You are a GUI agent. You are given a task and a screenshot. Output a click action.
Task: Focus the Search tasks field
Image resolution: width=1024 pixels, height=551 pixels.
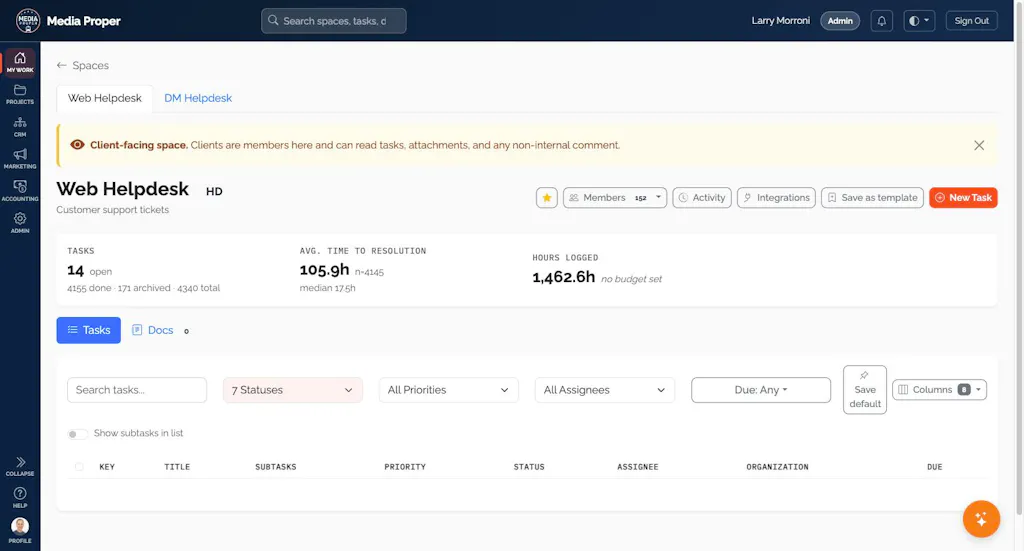[x=137, y=390]
